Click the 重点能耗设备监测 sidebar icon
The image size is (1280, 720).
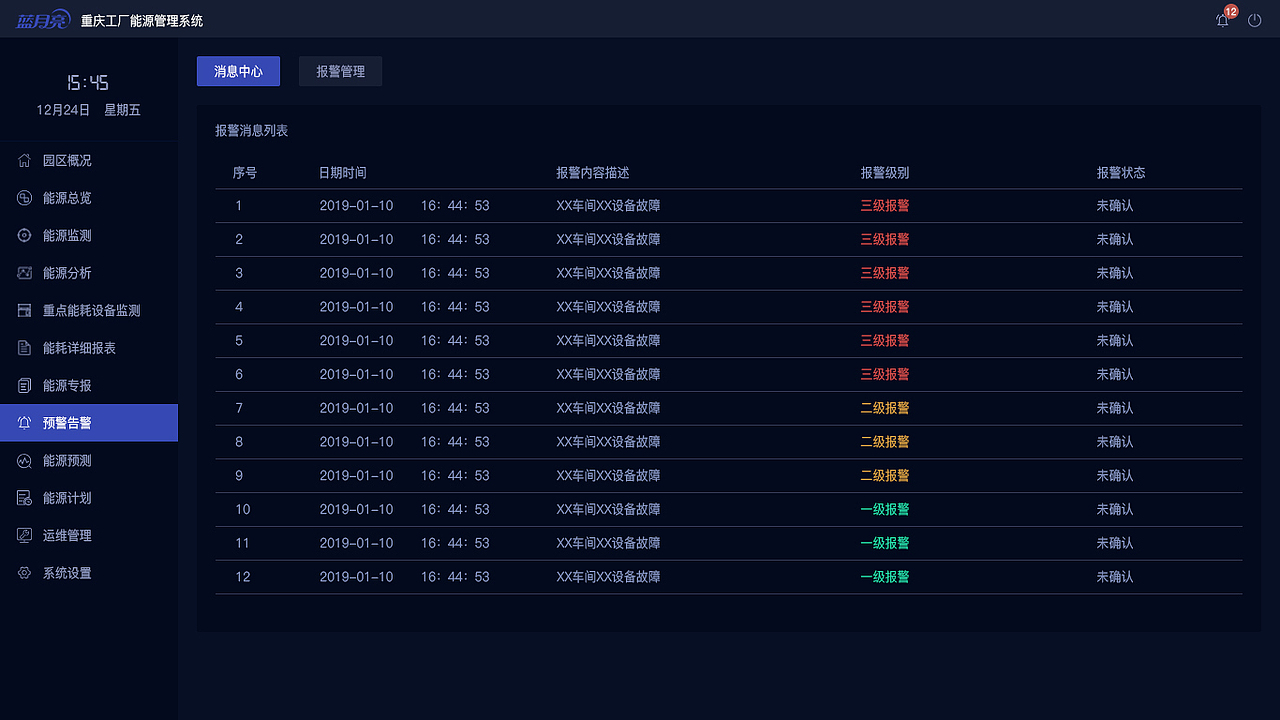click(25, 310)
